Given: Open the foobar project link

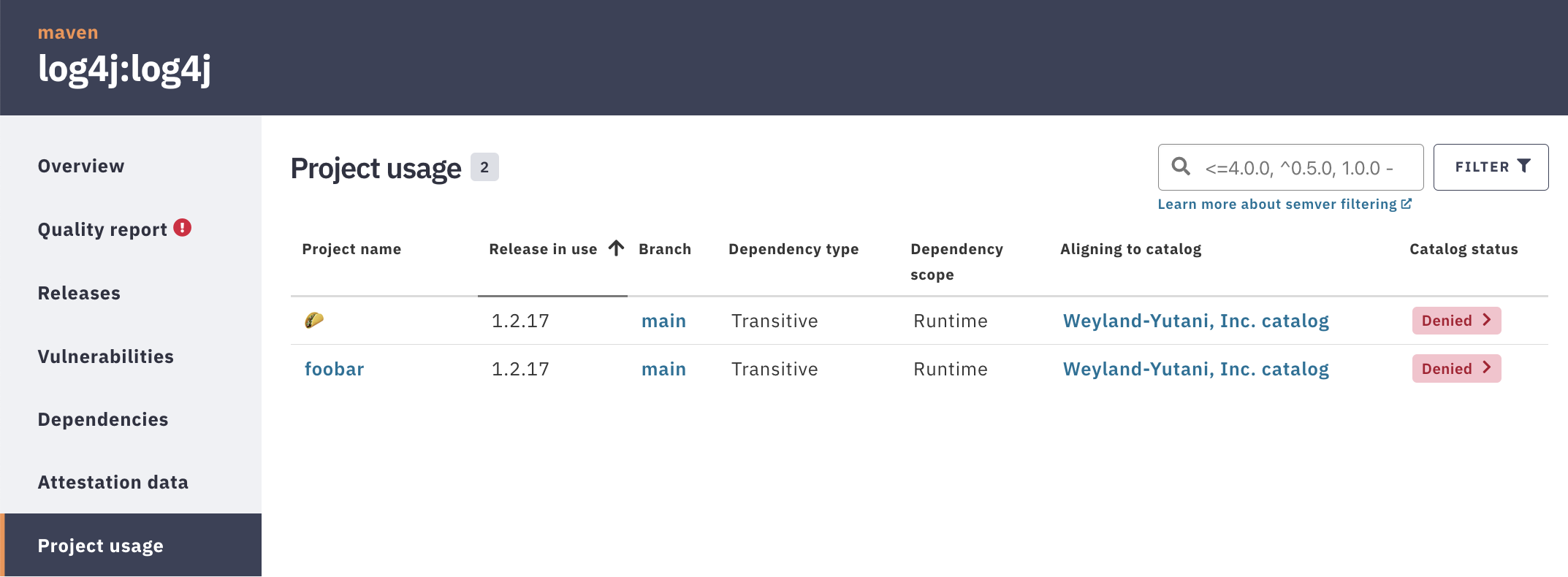Looking at the screenshot, I should tap(334, 369).
